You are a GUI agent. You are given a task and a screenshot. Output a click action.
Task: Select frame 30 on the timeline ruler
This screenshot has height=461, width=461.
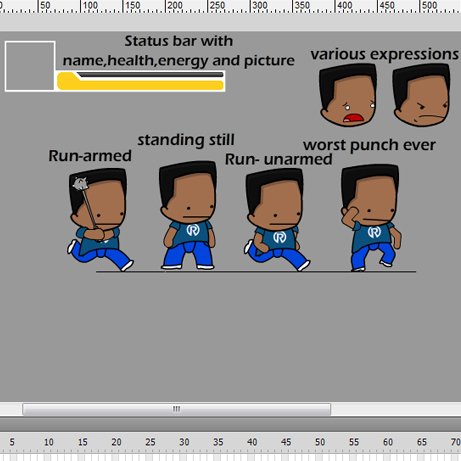184,442
